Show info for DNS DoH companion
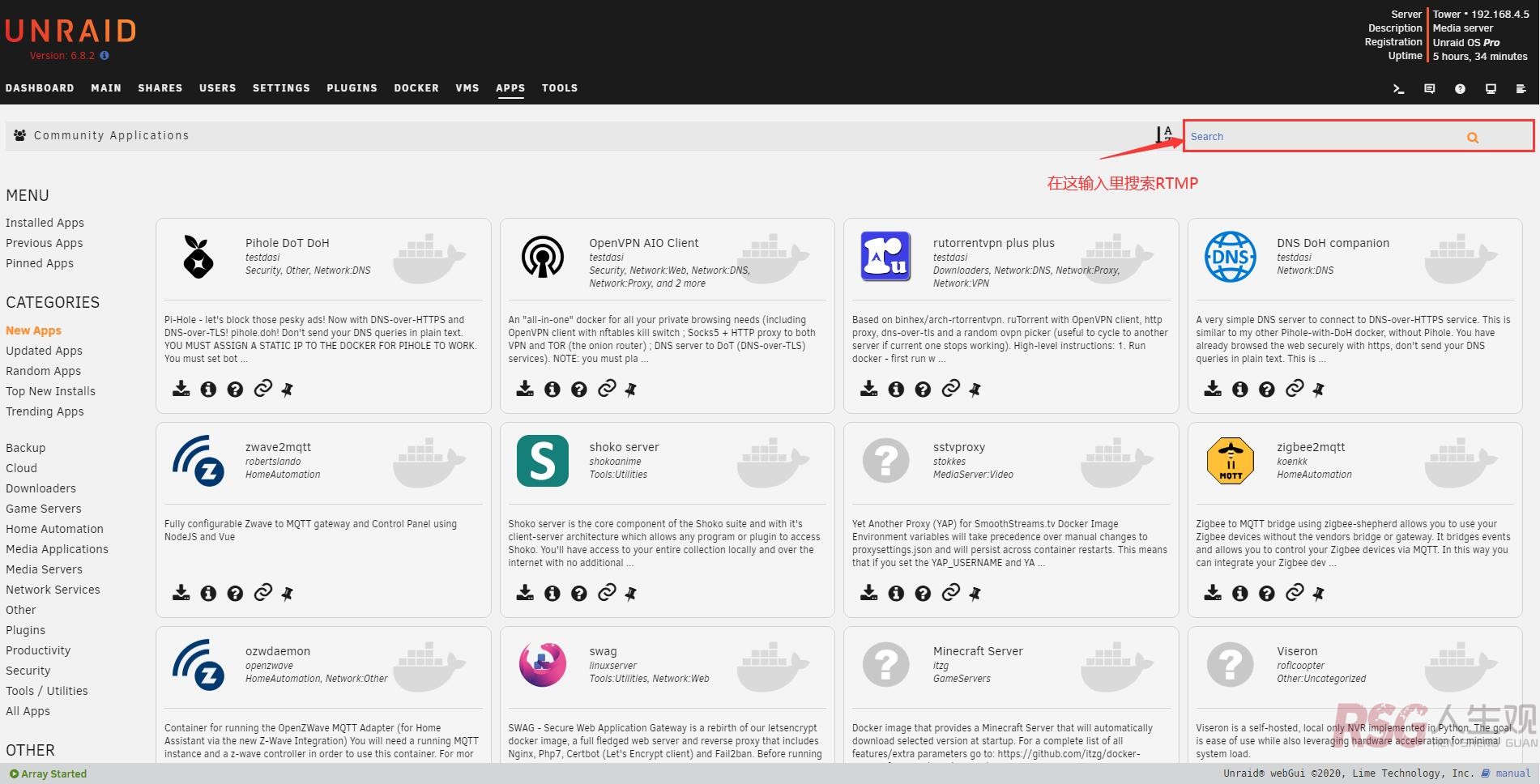 [x=1240, y=390]
